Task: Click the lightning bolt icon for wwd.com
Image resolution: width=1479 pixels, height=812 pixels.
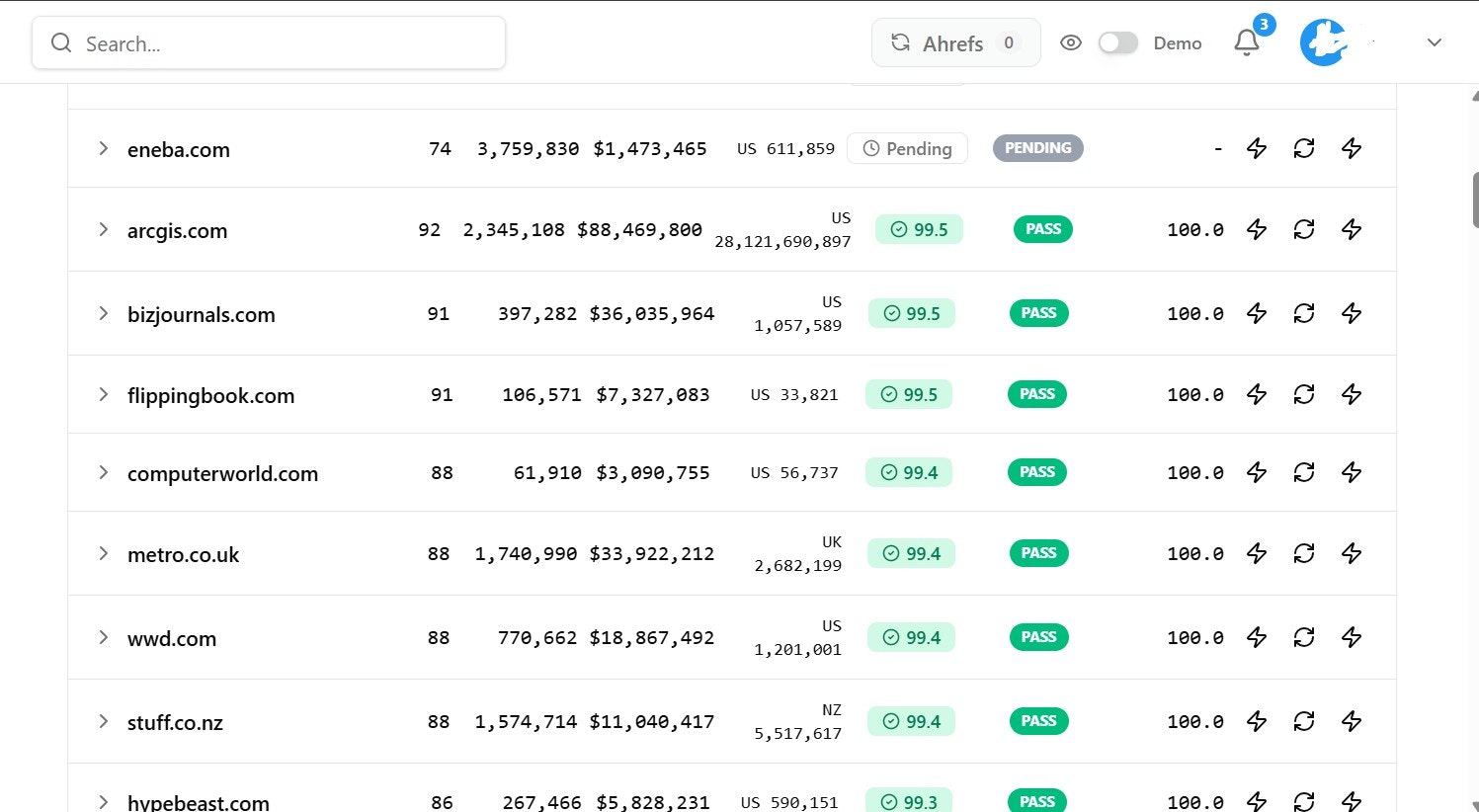Action: [x=1256, y=637]
